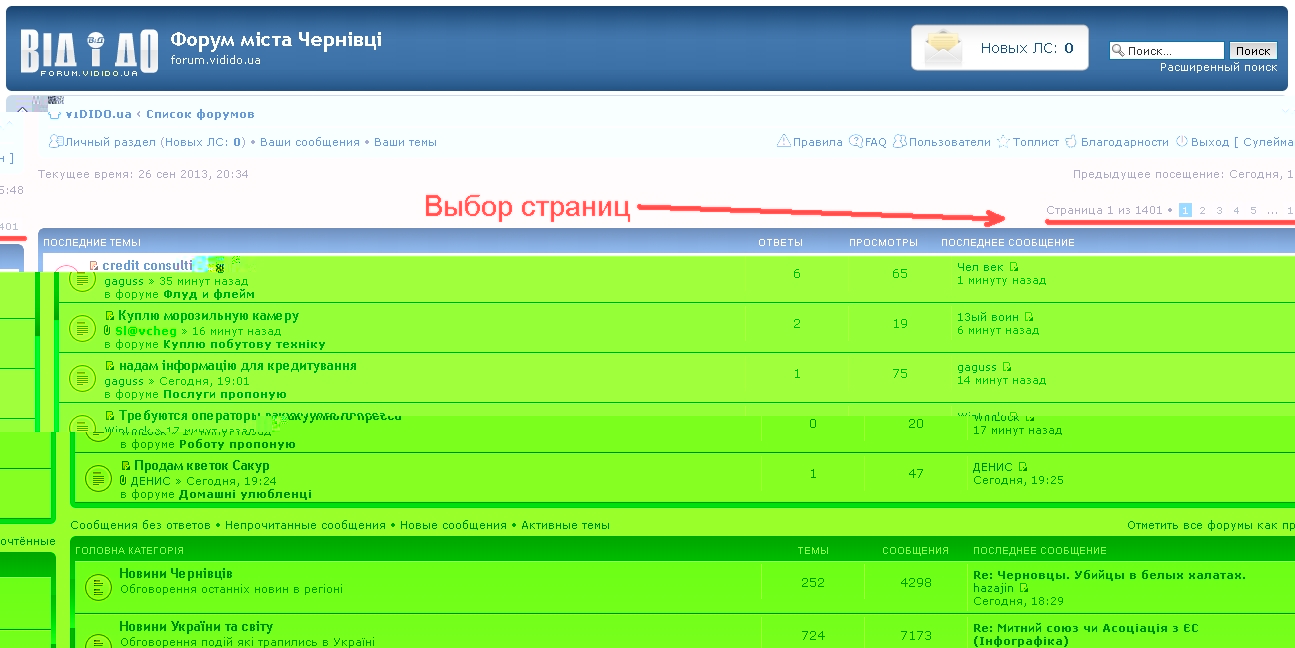This screenshot has width=1295, height=648.
Task: Show Непрочитанные сообщения unread posts
Action: tap(305, 525)
